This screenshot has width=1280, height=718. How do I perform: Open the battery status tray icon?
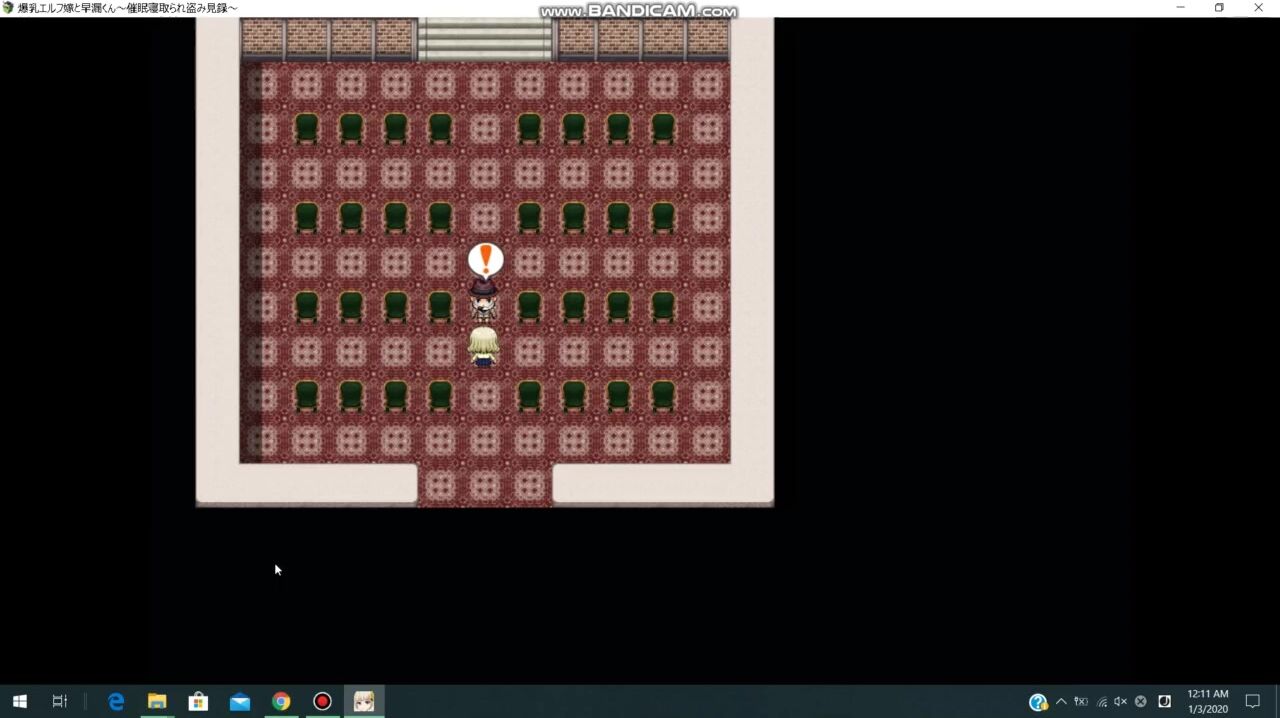coord(1081,701)
